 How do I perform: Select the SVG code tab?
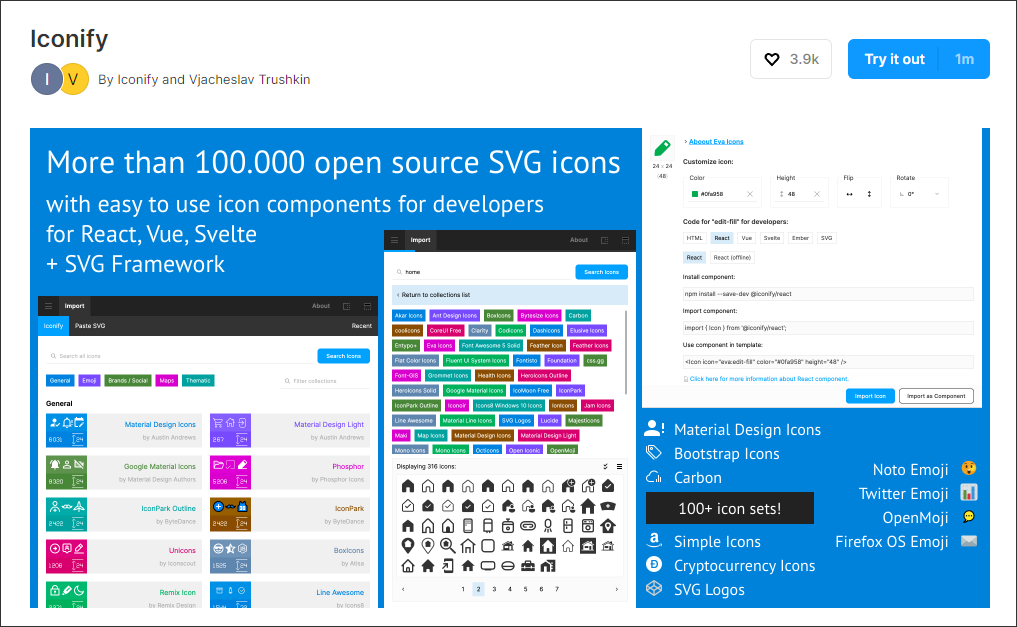tap(826, 238)
